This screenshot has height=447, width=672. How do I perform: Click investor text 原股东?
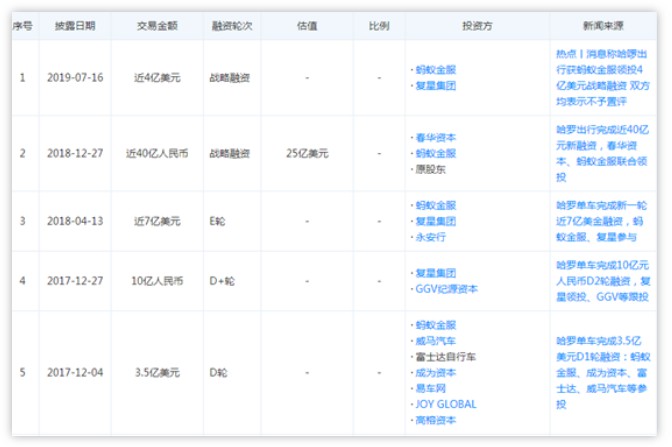(431, 169)
